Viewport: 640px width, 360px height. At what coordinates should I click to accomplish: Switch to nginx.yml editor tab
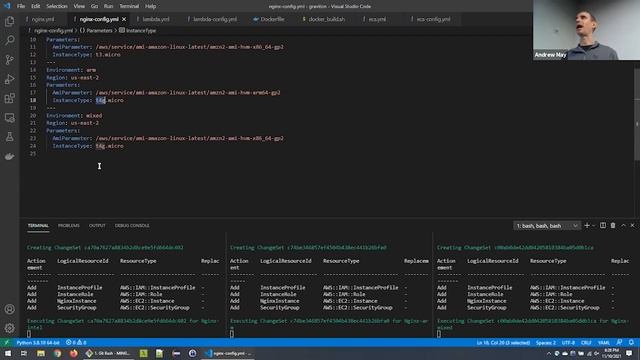(42, 19)
